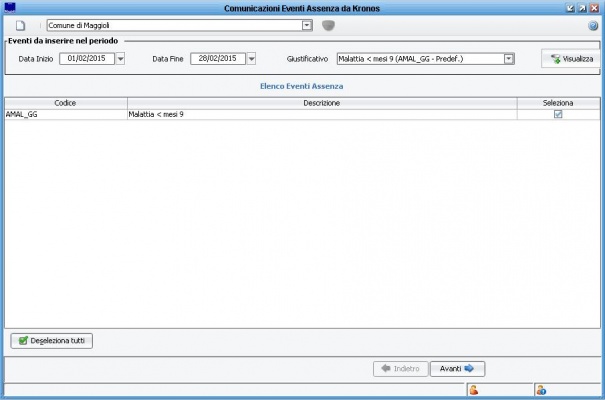Viewport: 605px width, 400px height.
Task: Expand the Giustificativo combo box
Action: (x=509, y=59)
